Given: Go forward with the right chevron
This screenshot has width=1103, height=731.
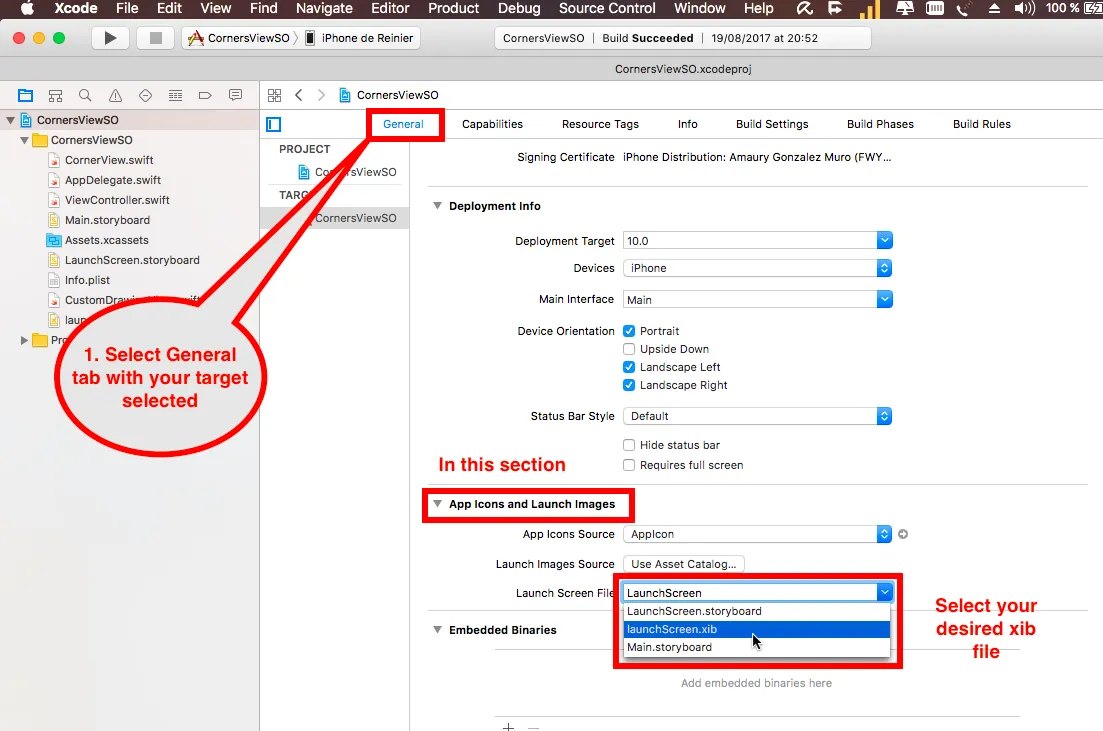Looking at the screenshot, I should pos(321,95).
